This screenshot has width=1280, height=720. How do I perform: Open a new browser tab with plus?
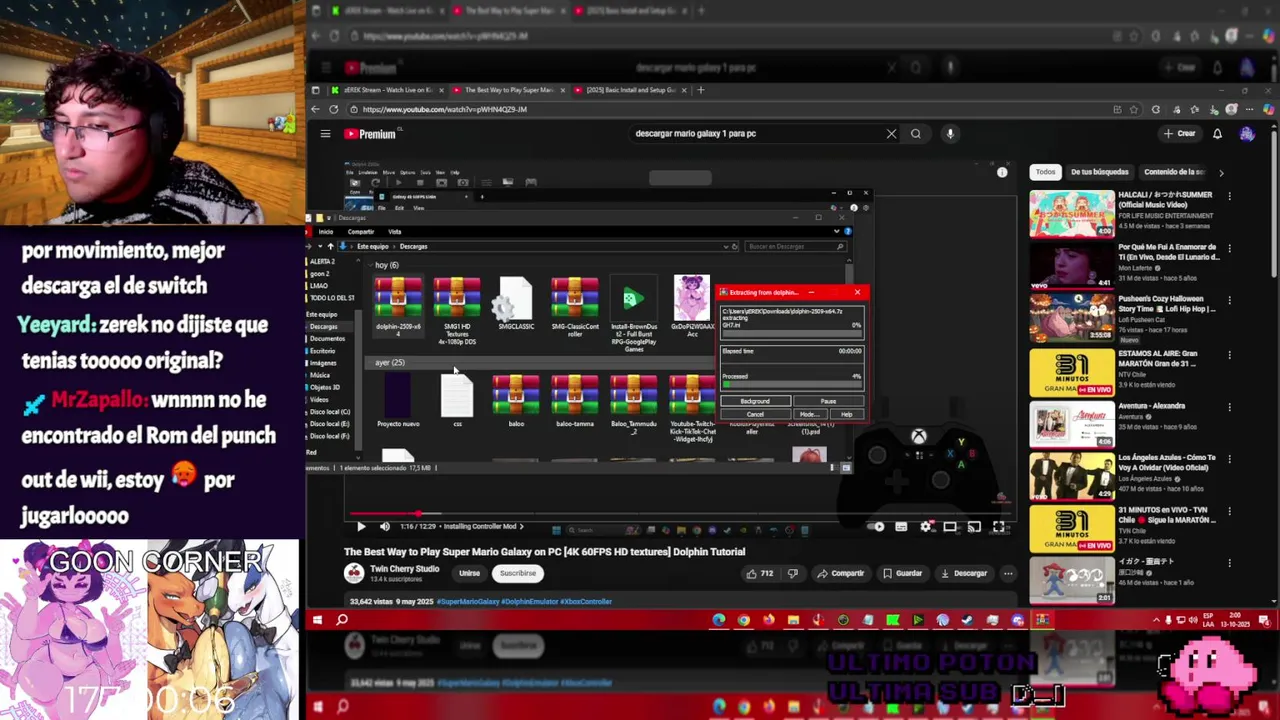(701, 90)
